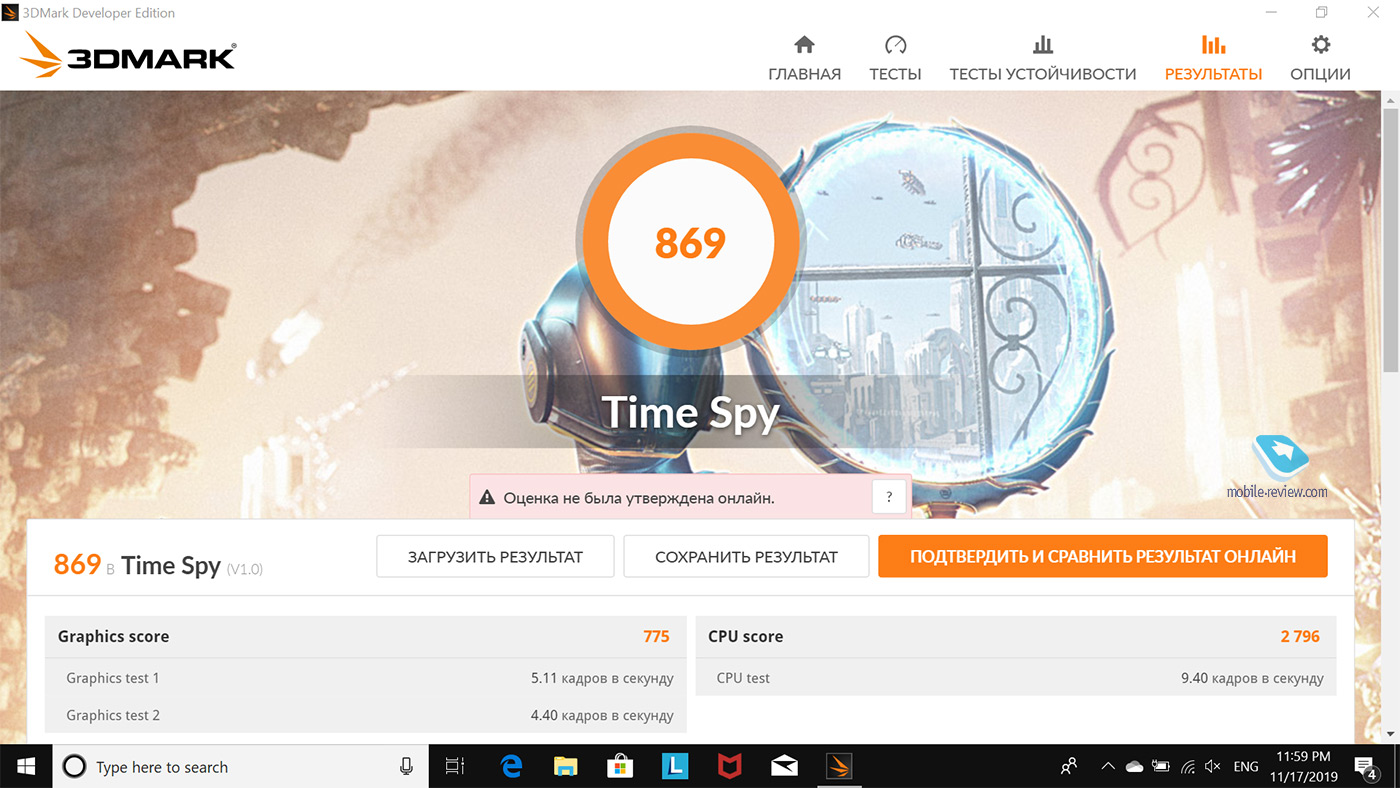Click the muted volume tray icon
Image resolution: width=1400 pixels, height=788 pixels.
[x=1213, y=767]
